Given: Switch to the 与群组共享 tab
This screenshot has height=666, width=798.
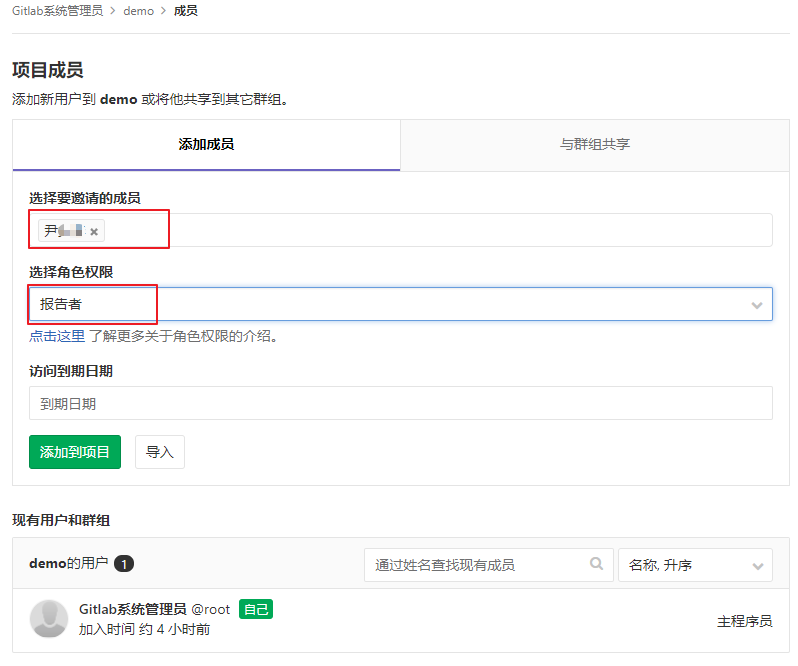Looking at the screenshot, I should pos(594,144).
